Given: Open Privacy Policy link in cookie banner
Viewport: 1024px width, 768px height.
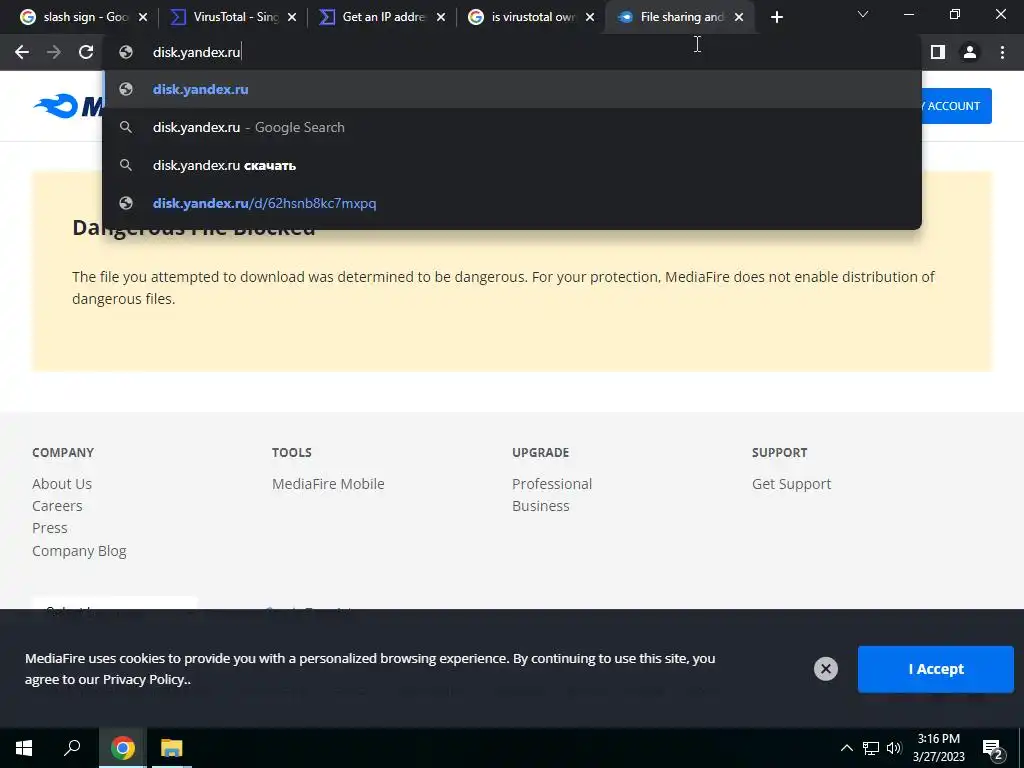Looking at the screenshot, I should (145, 679).
